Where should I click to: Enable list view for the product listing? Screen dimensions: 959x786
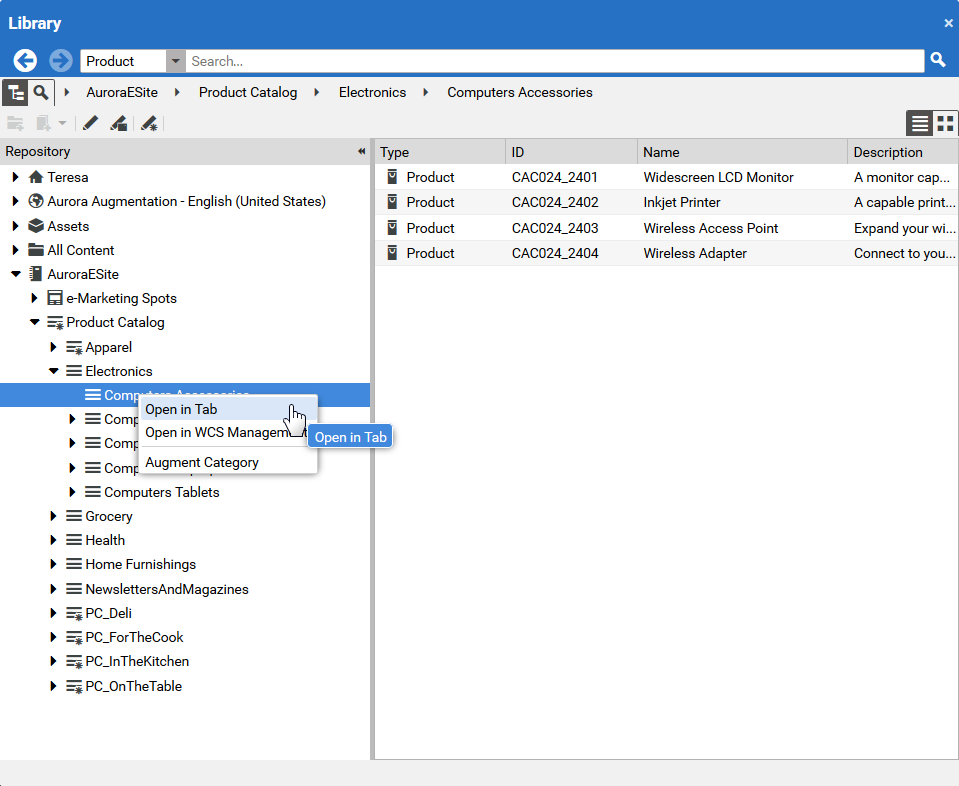(x=919, y=123)
